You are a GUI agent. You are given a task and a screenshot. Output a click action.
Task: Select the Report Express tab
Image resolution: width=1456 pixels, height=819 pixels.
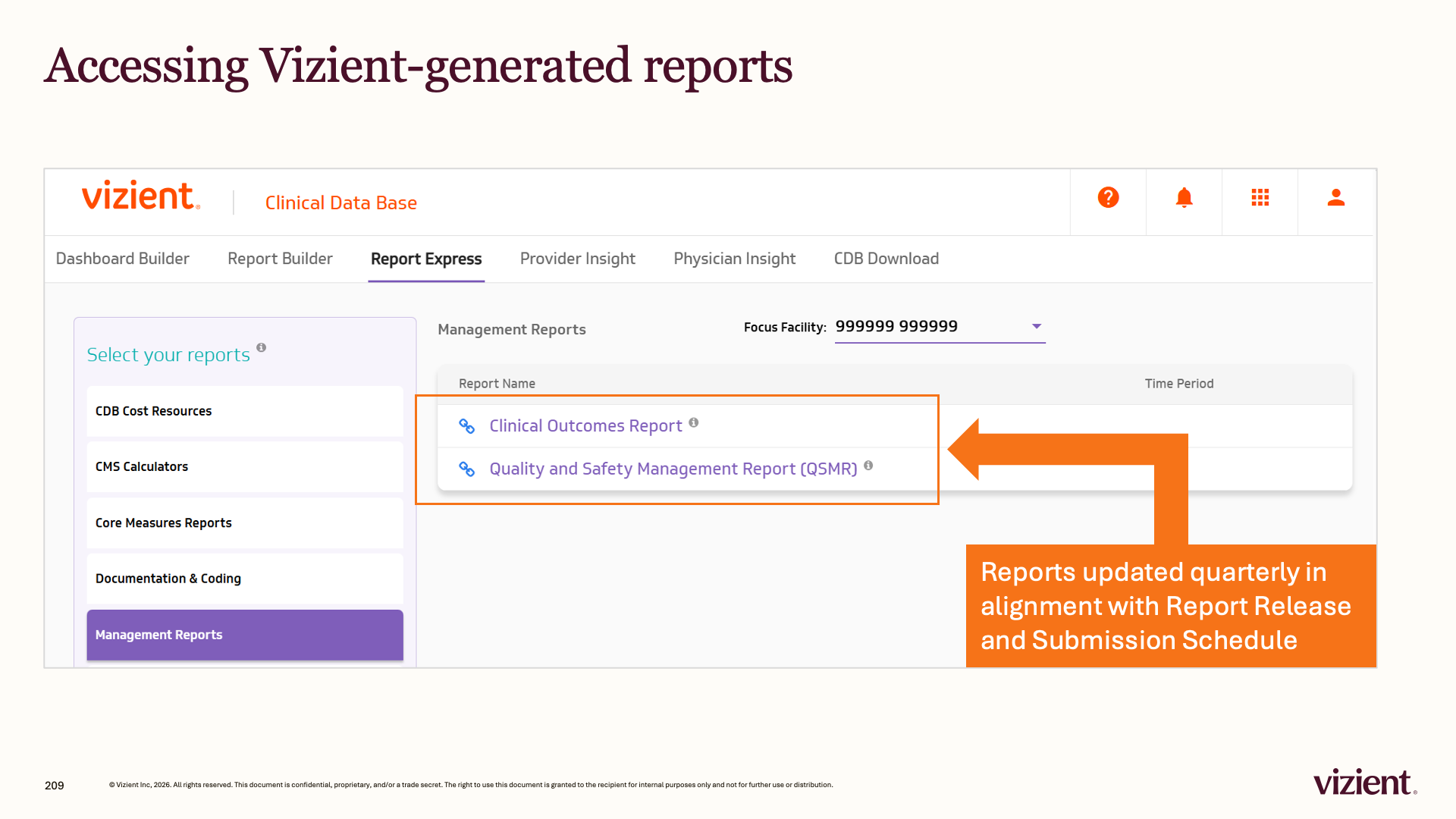click(x=426, y=259)
